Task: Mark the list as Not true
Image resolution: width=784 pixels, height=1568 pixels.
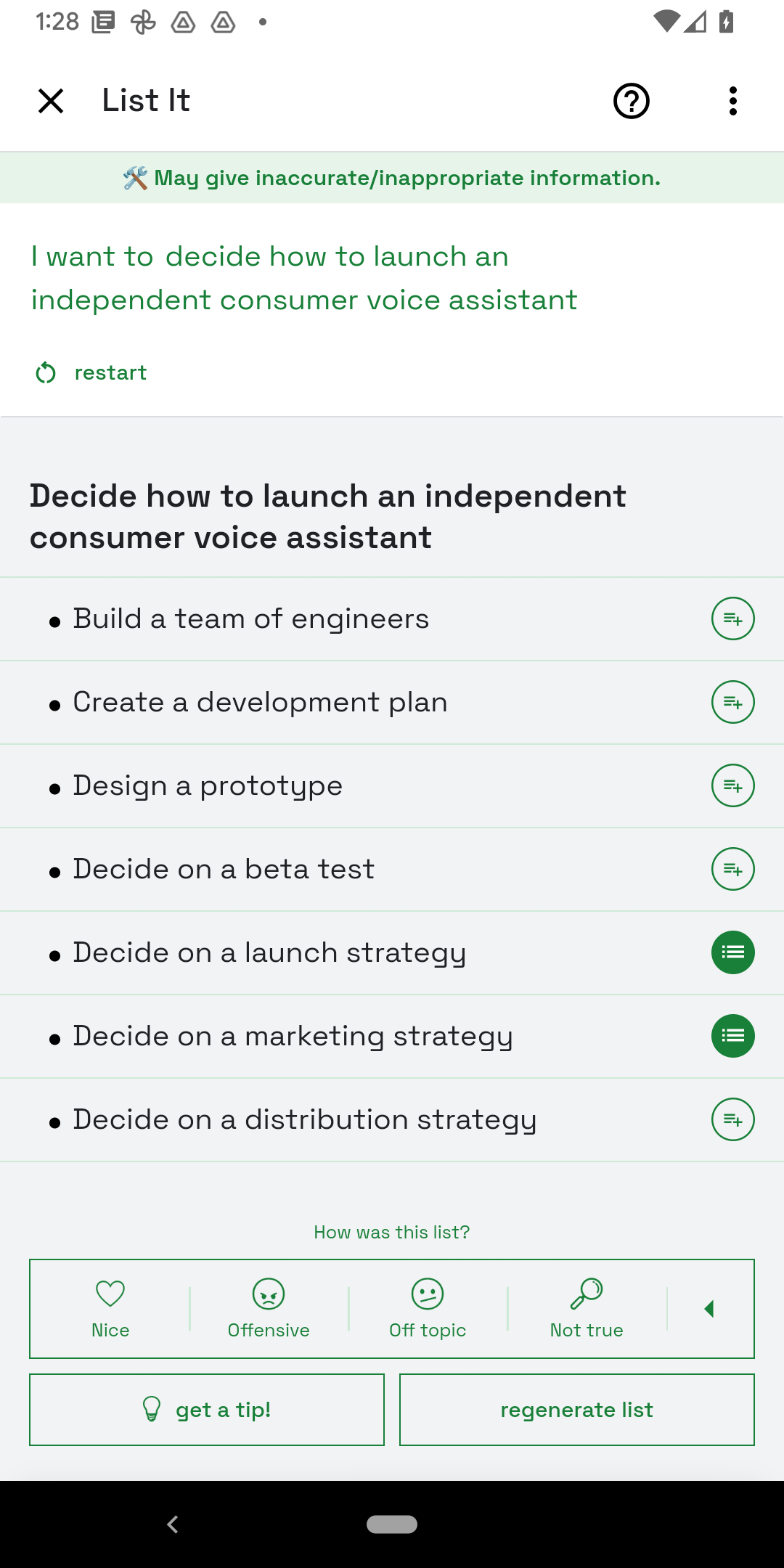Action: (x=587, y=1309)
